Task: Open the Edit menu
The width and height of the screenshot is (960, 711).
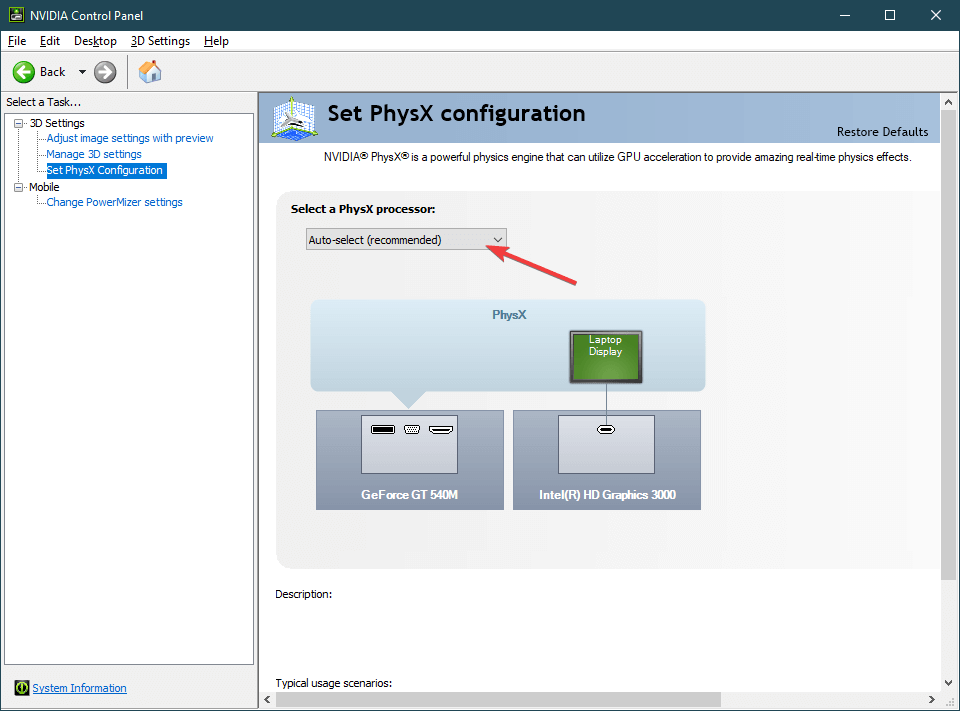Action: pyautogui.click(x=50, y=41)
